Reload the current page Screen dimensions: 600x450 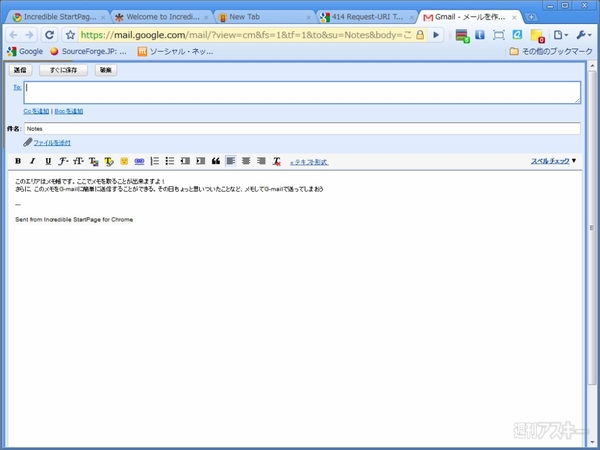pos(49,35)
